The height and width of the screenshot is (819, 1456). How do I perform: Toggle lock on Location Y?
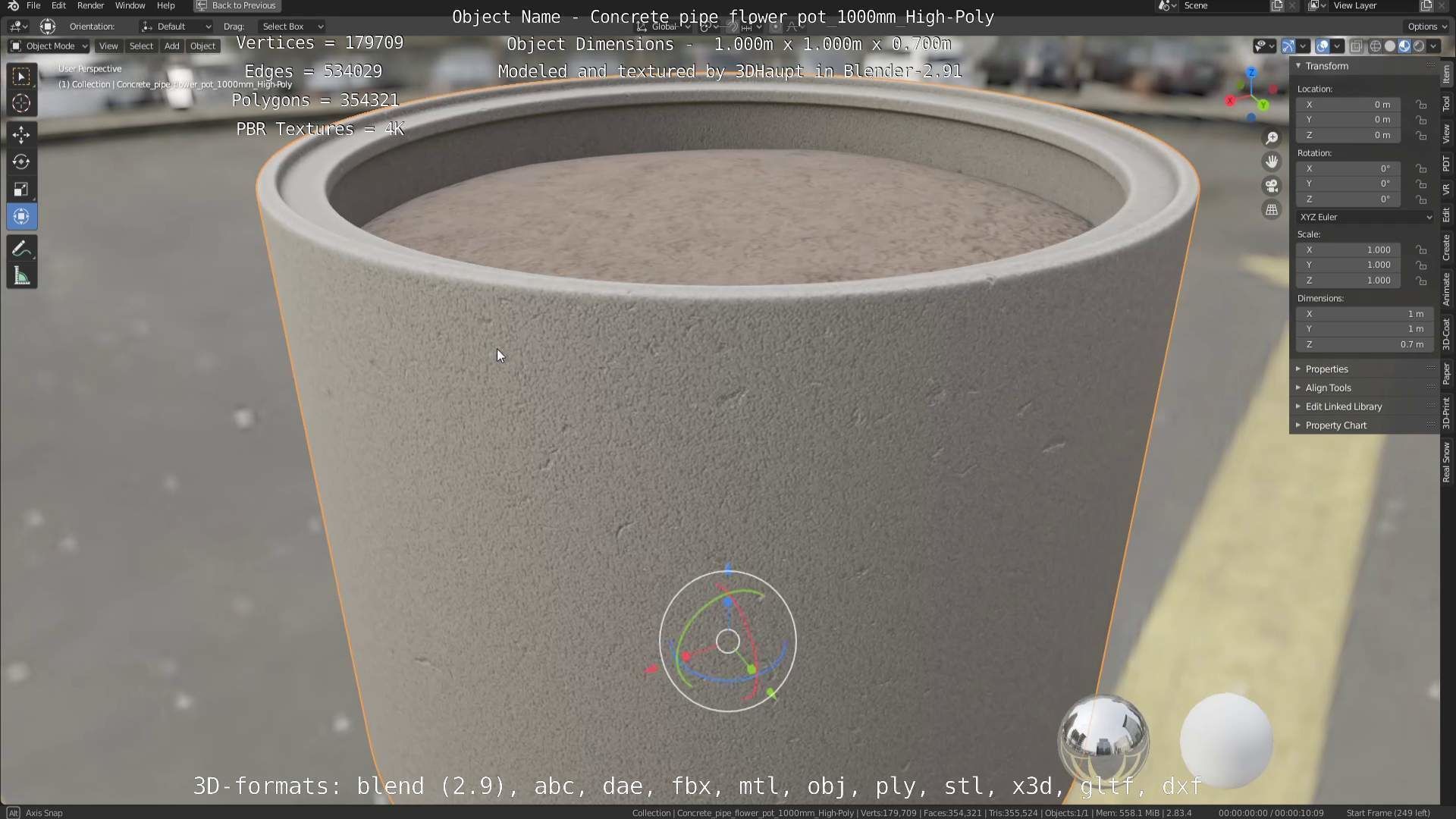1421,120
